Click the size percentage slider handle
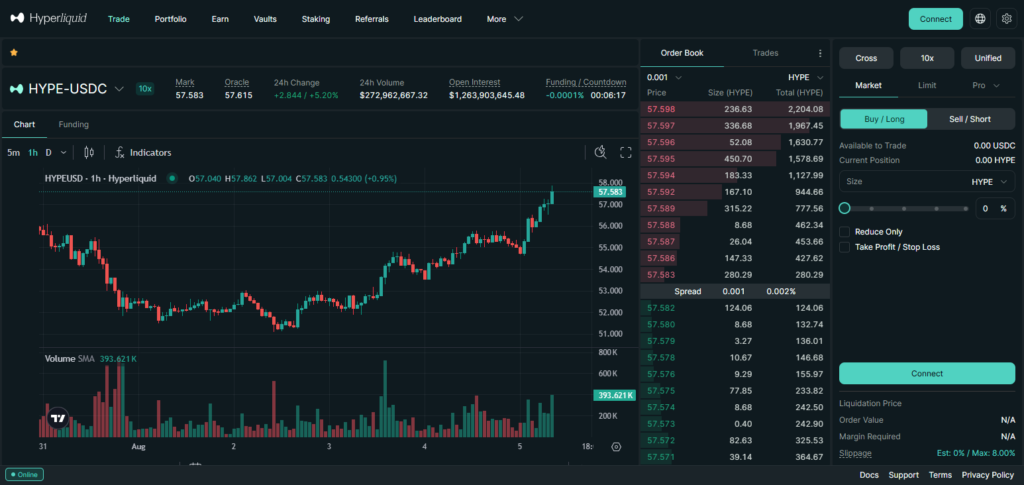 (844, 208)
